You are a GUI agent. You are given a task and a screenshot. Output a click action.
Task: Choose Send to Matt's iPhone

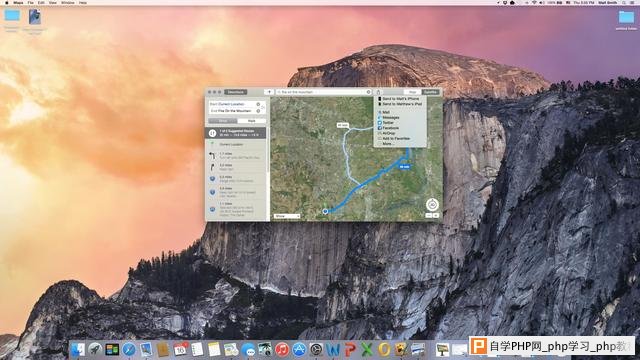[x=400, y=99]
